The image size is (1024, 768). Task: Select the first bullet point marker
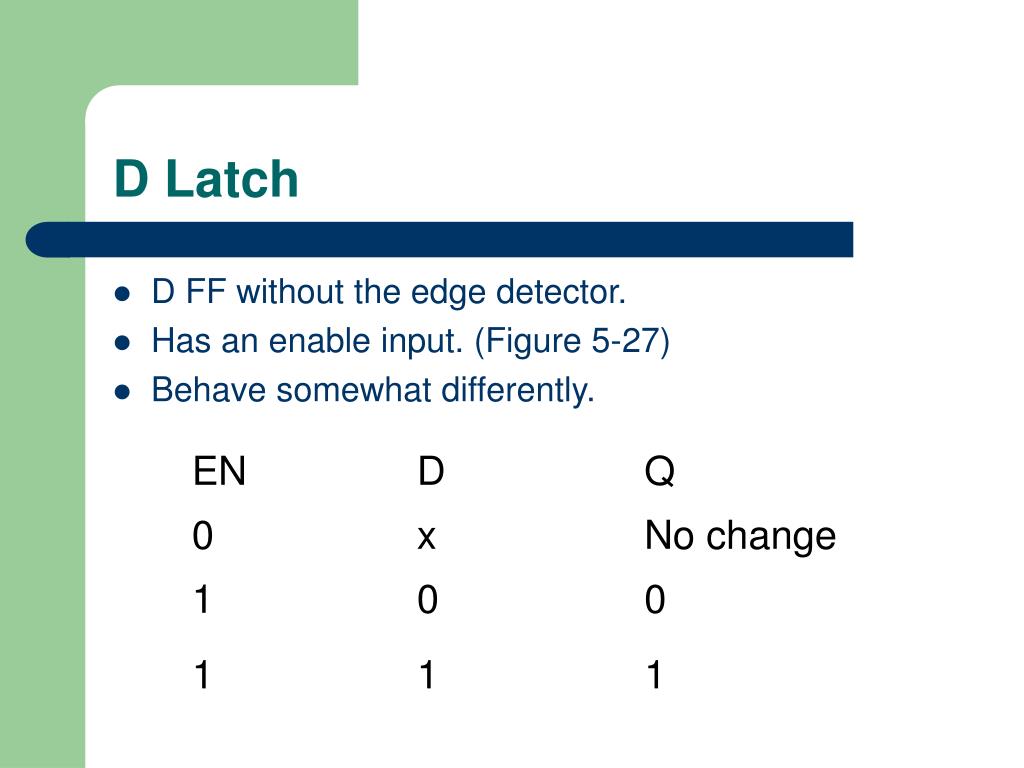tap(122, 294)
